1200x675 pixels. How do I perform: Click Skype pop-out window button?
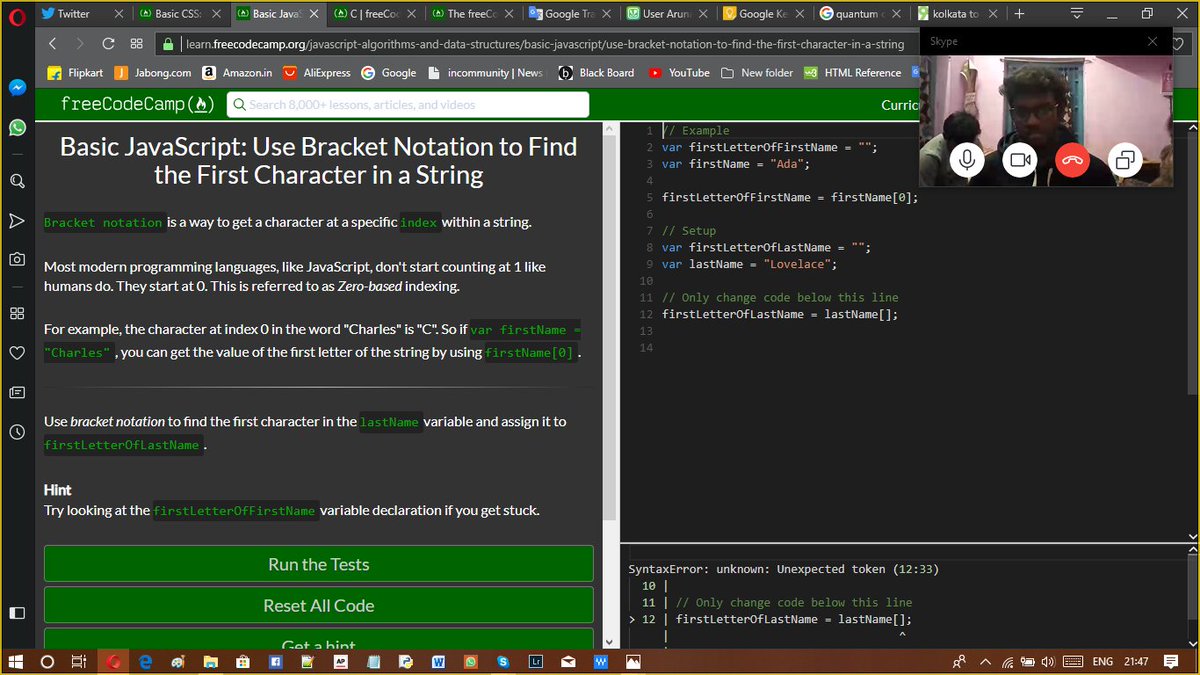pos(1125,160)
